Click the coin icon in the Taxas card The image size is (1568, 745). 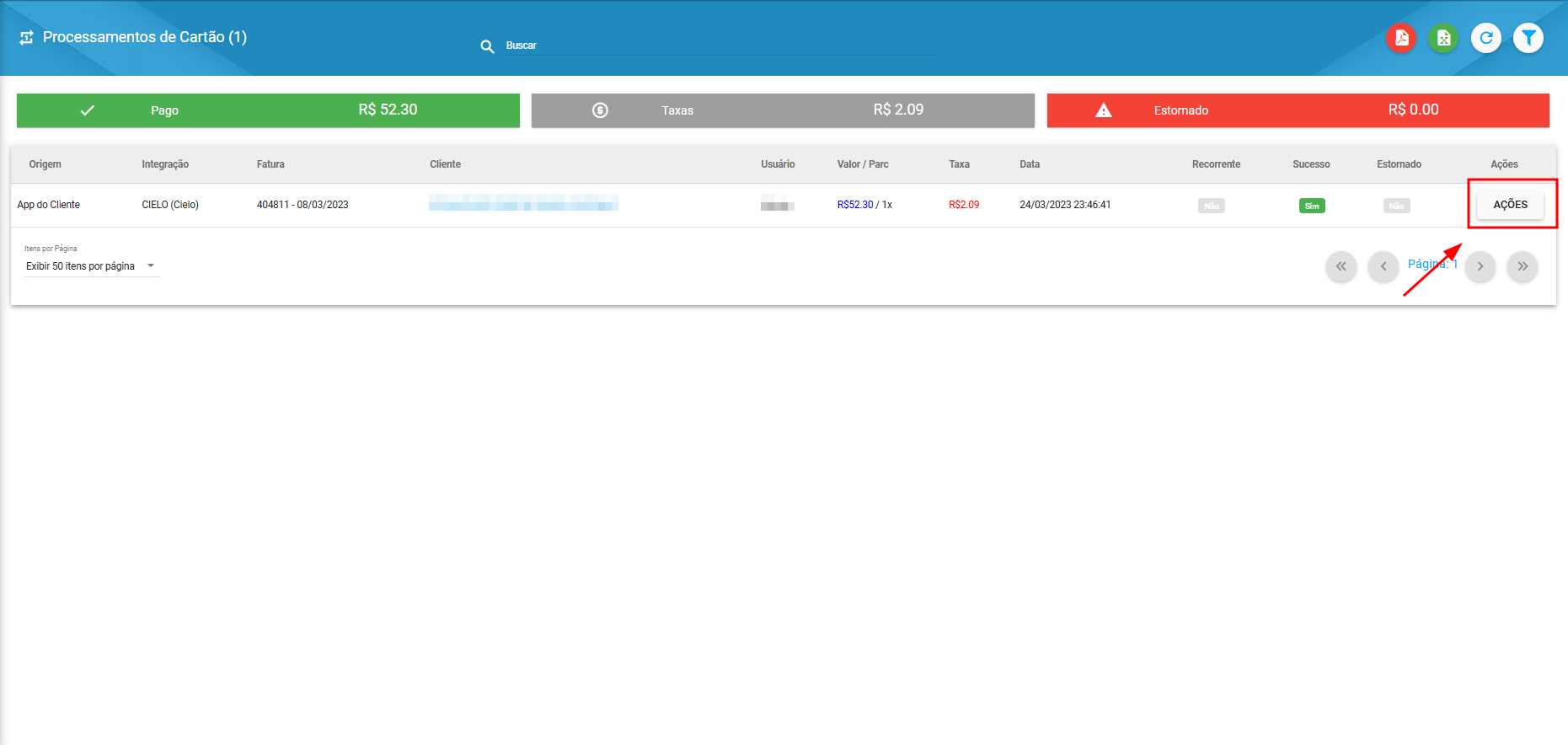[600, 110]
